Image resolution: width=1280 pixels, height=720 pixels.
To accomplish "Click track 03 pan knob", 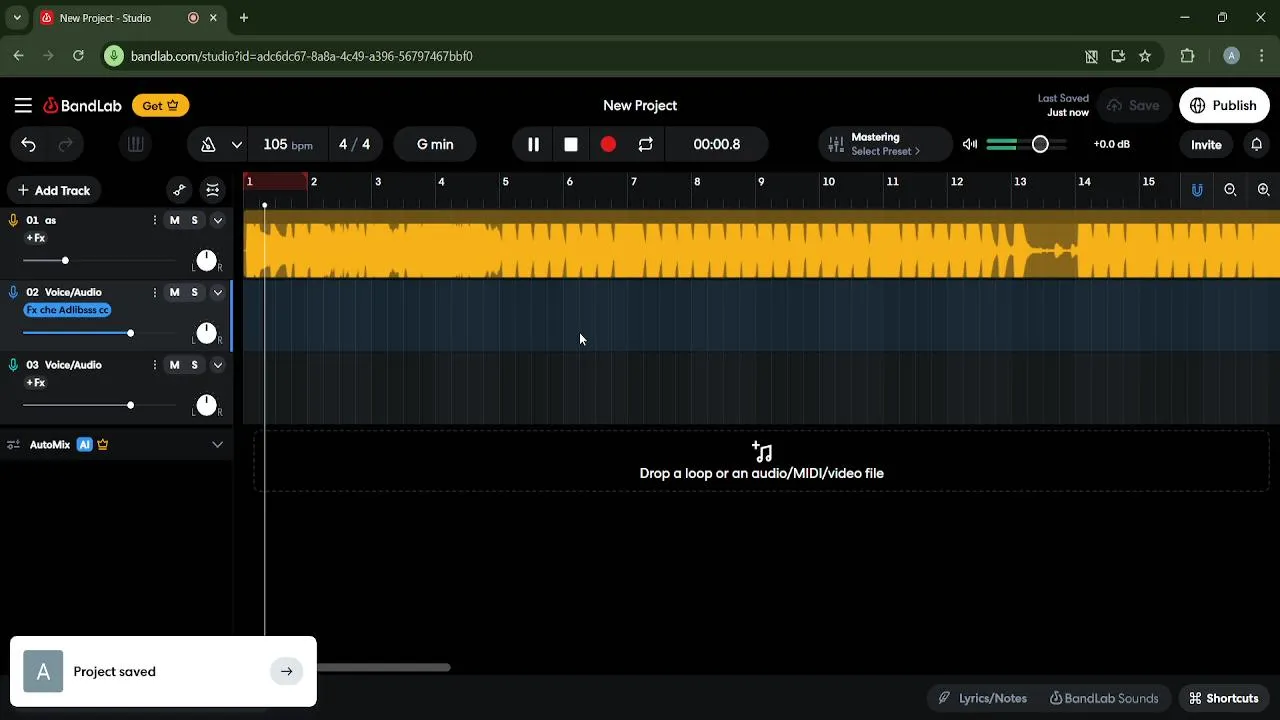I will [x=206, y=405].
